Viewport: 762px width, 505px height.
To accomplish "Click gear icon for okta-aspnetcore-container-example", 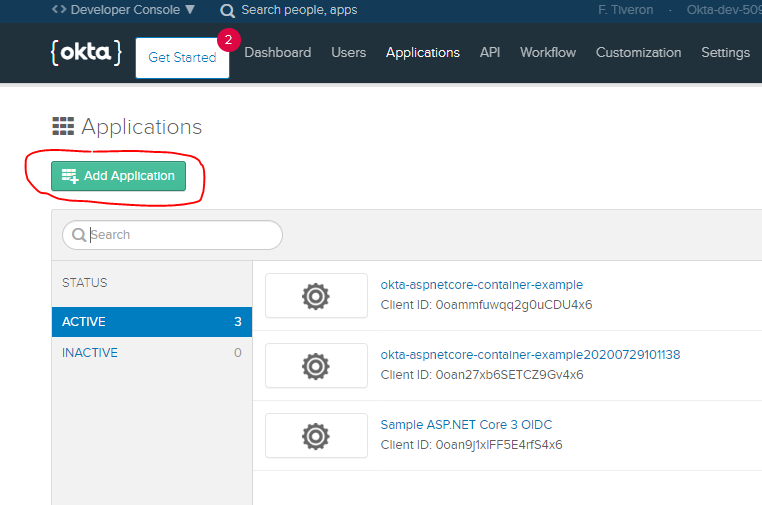I will (x=316, y=295).
